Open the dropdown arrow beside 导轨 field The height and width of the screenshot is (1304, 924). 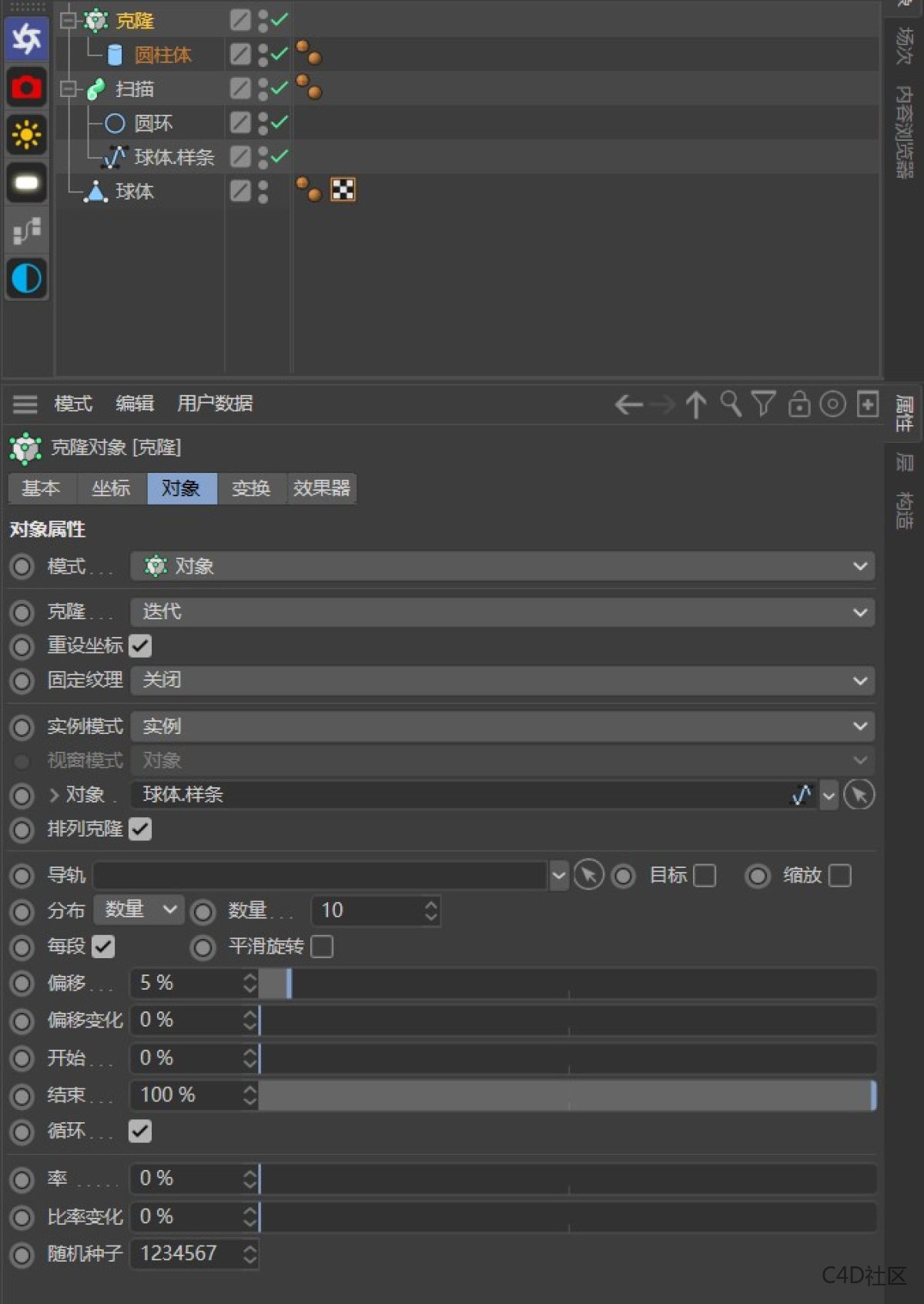(x=559, y=876)
